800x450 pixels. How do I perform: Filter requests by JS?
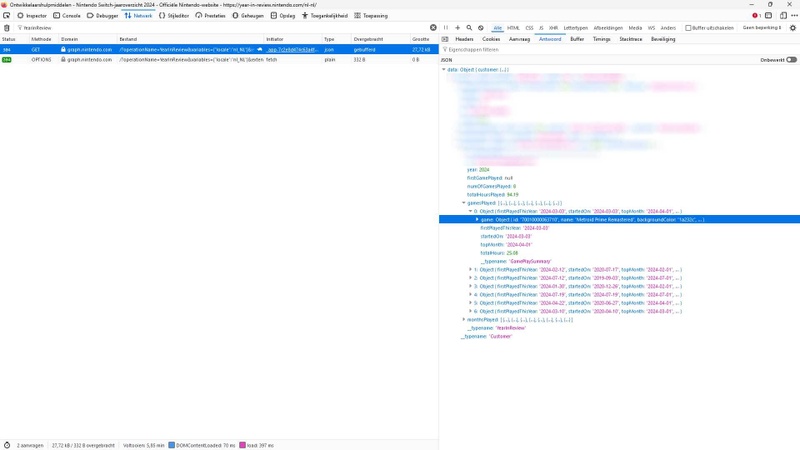tap(541, 28)
